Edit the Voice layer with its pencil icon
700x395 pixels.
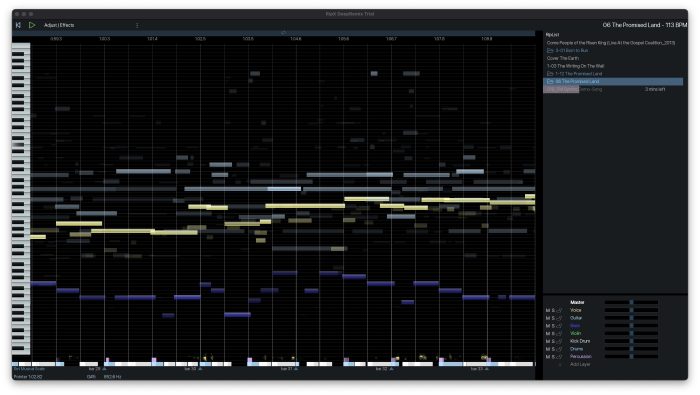pos(559,311)
